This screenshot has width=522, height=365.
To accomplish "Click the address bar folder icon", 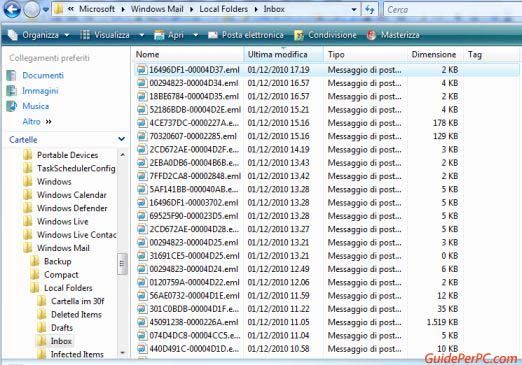I will click(x=58, y=9).
